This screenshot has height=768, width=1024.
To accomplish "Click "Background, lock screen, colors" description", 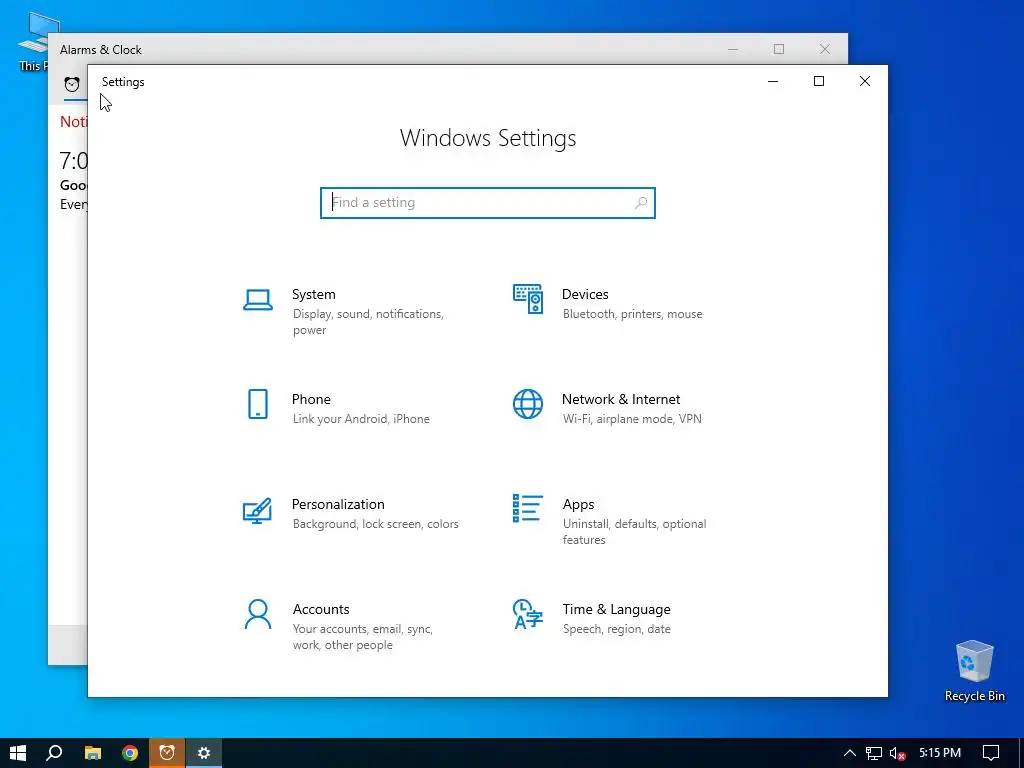I will coord(376,524).
